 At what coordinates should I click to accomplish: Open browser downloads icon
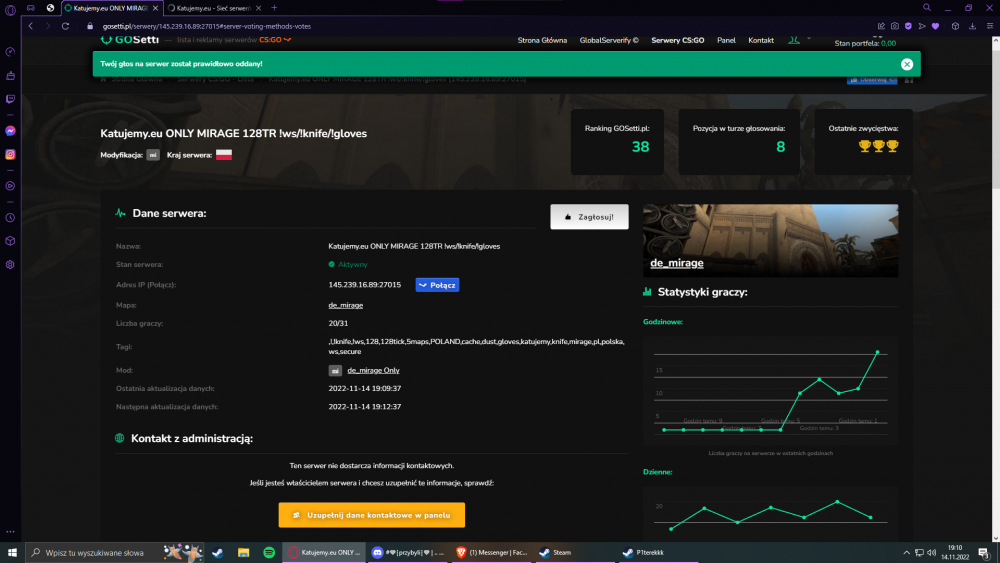click(x=973, y=26)
